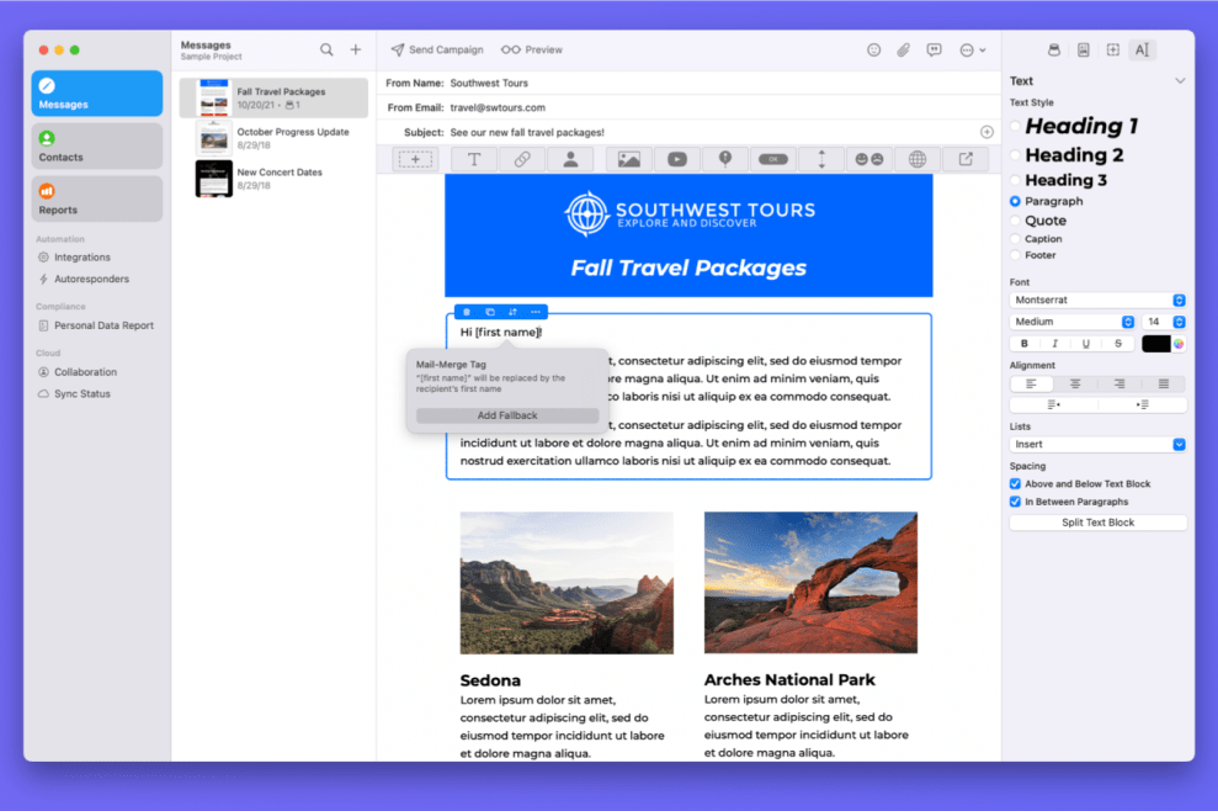Toggle bold formatting

1024,344
